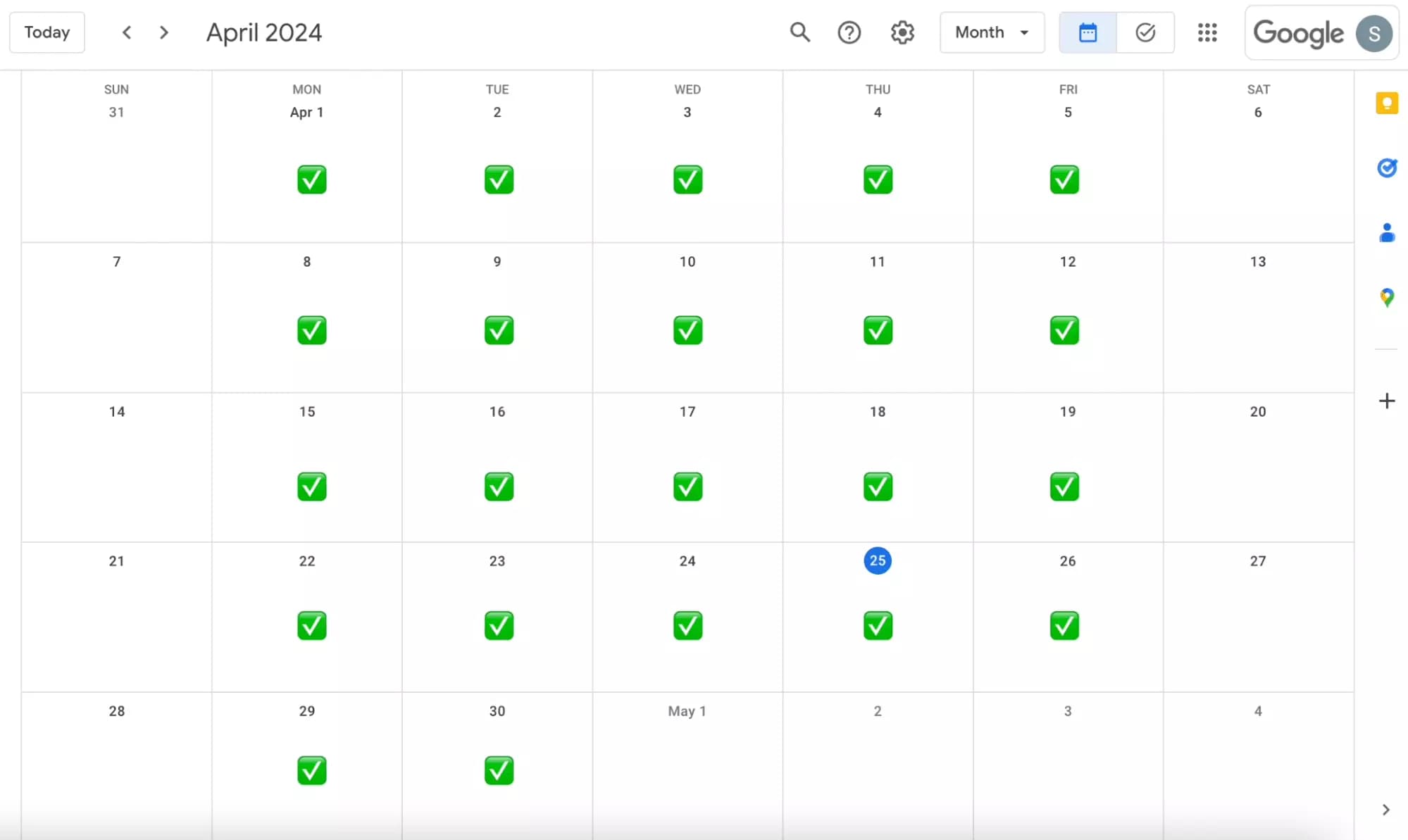
Task: Open the check mark event on April 25
Action: pos(878,625)
